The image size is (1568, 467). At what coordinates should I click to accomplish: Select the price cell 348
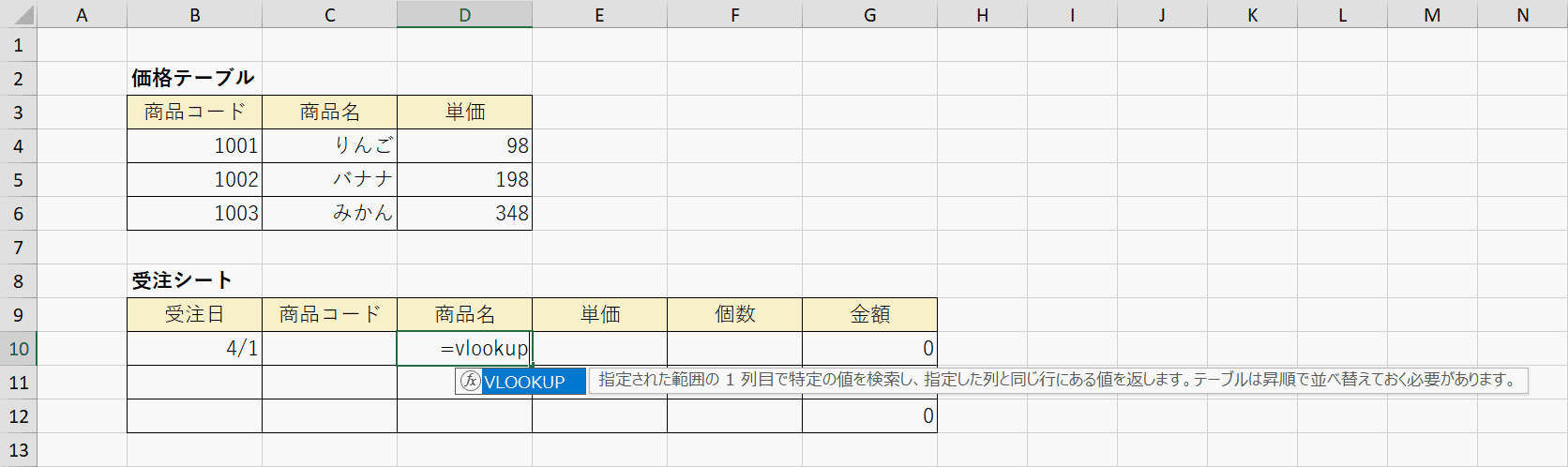(x=464, y=213)
